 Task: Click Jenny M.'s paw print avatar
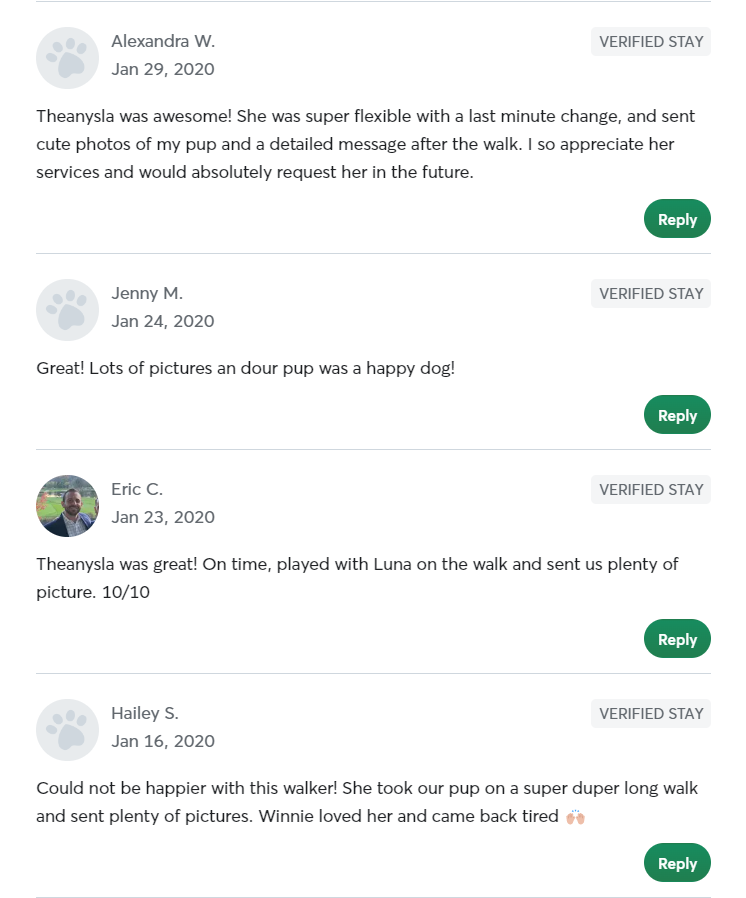tap(67, 310)
